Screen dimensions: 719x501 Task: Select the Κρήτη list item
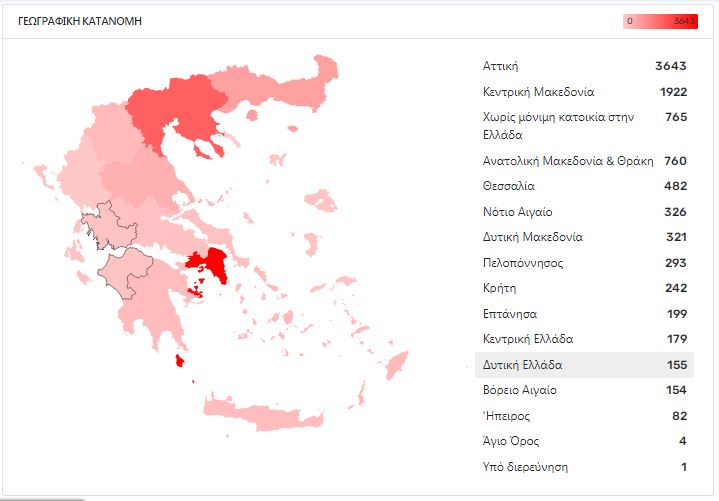[x=584, y=288]
